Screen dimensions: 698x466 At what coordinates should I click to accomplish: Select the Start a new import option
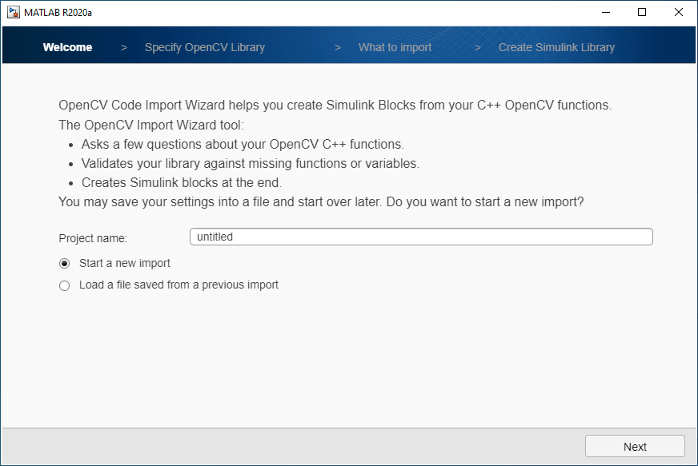point(65,263)
